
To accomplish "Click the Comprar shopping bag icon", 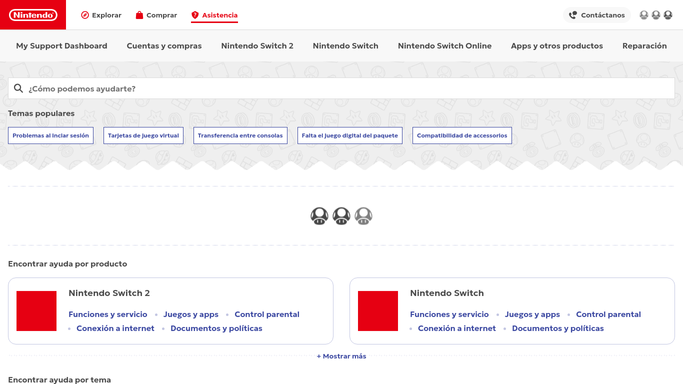I will tap(139, 15).
